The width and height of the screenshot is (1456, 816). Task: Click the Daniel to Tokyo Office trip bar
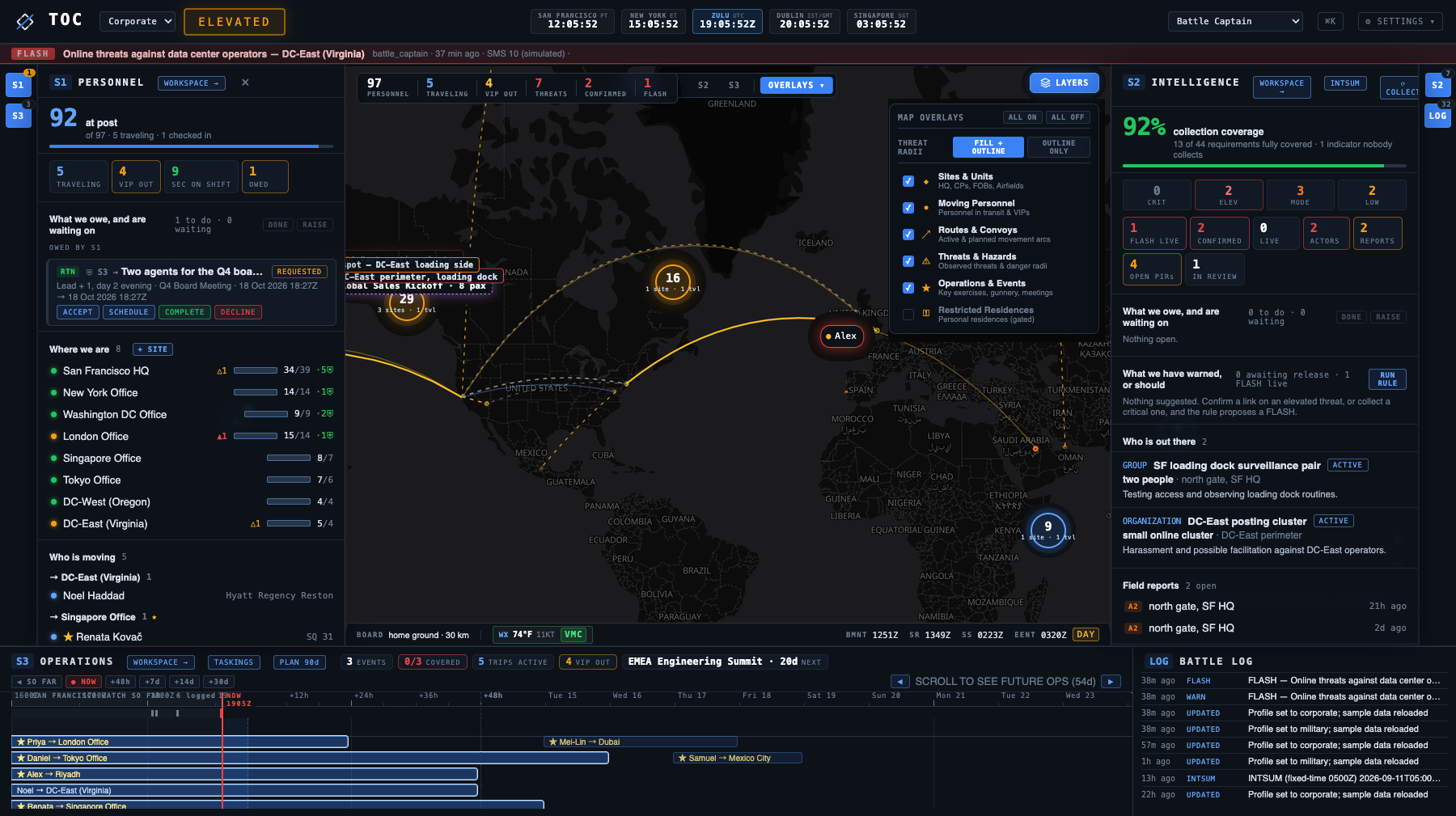pos(310,759)
